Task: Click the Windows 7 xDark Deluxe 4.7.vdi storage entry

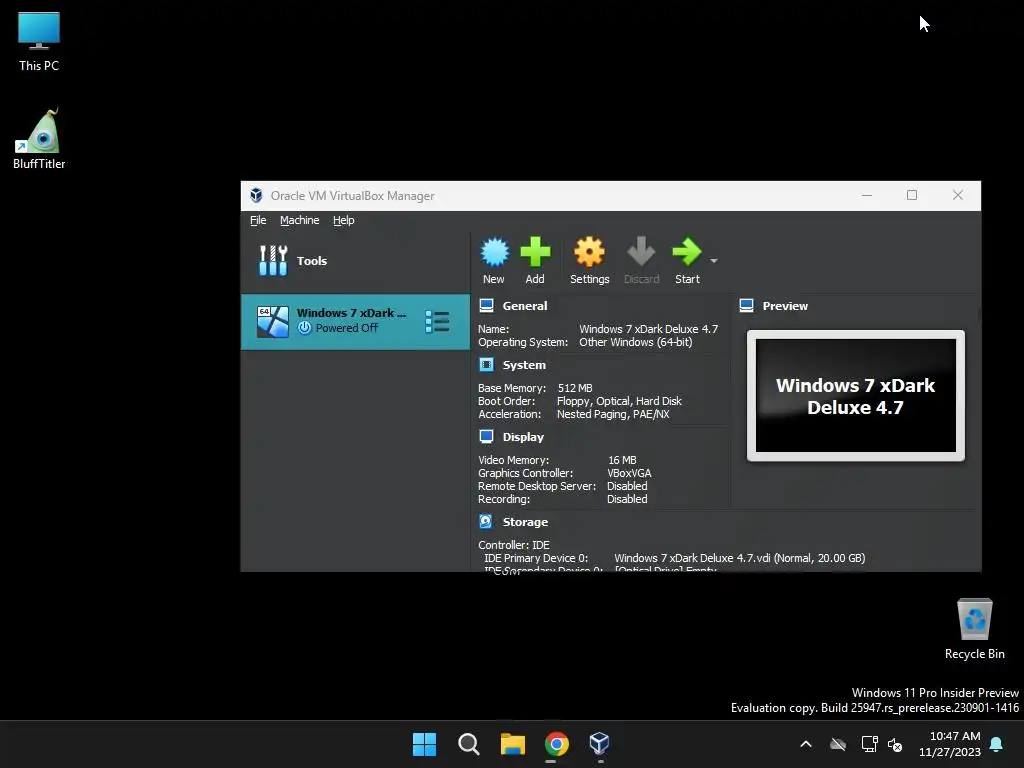Action: 739,558
